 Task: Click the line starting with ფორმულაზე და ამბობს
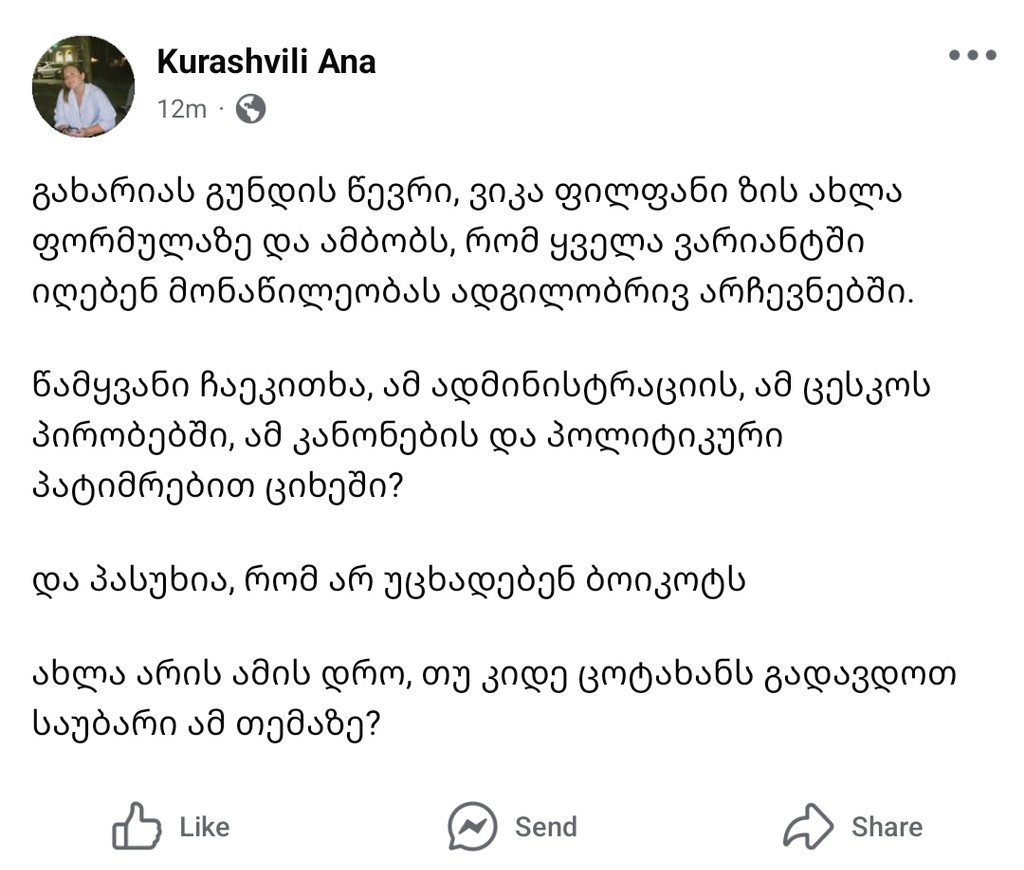click(448, 243)
